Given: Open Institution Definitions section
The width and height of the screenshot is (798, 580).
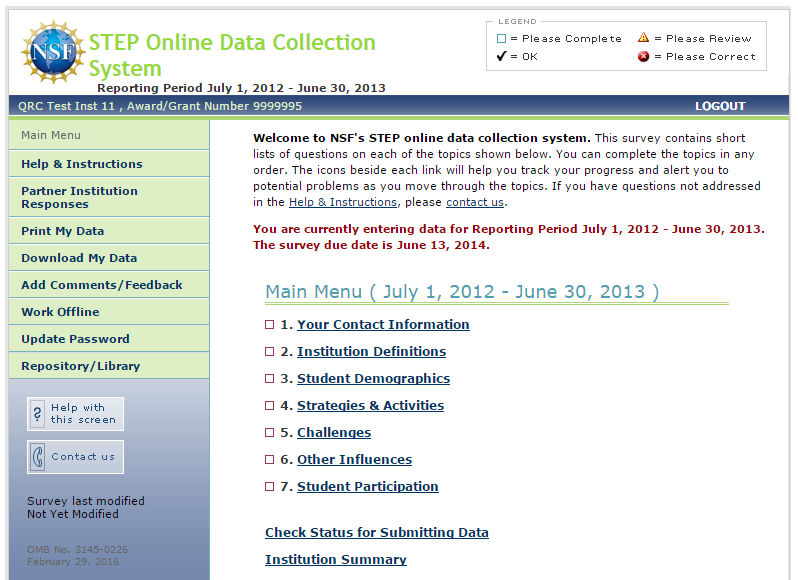Looking at the screenshot, I should coord(372,352).
